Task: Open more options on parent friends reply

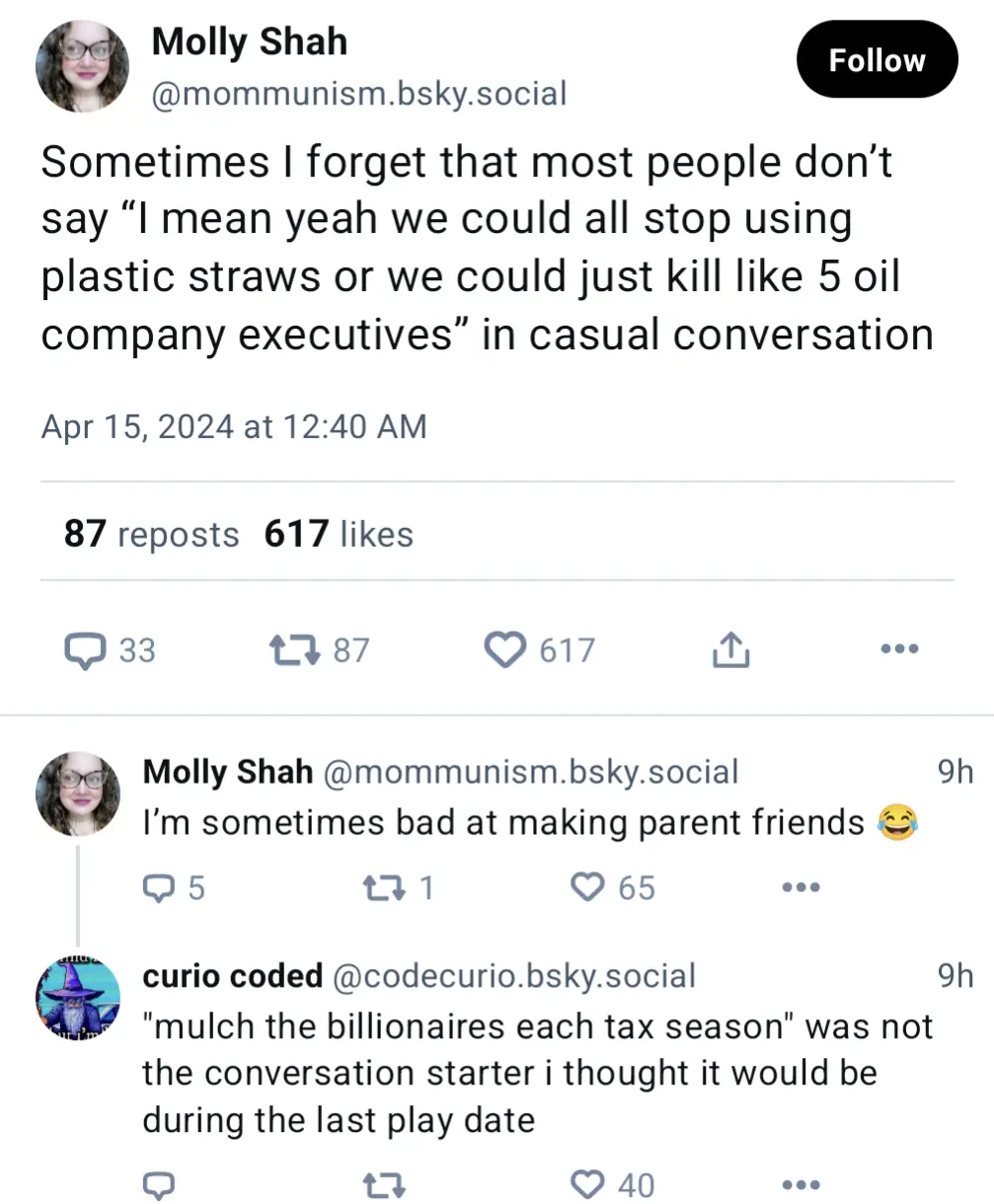Action: tap(801, 888)
